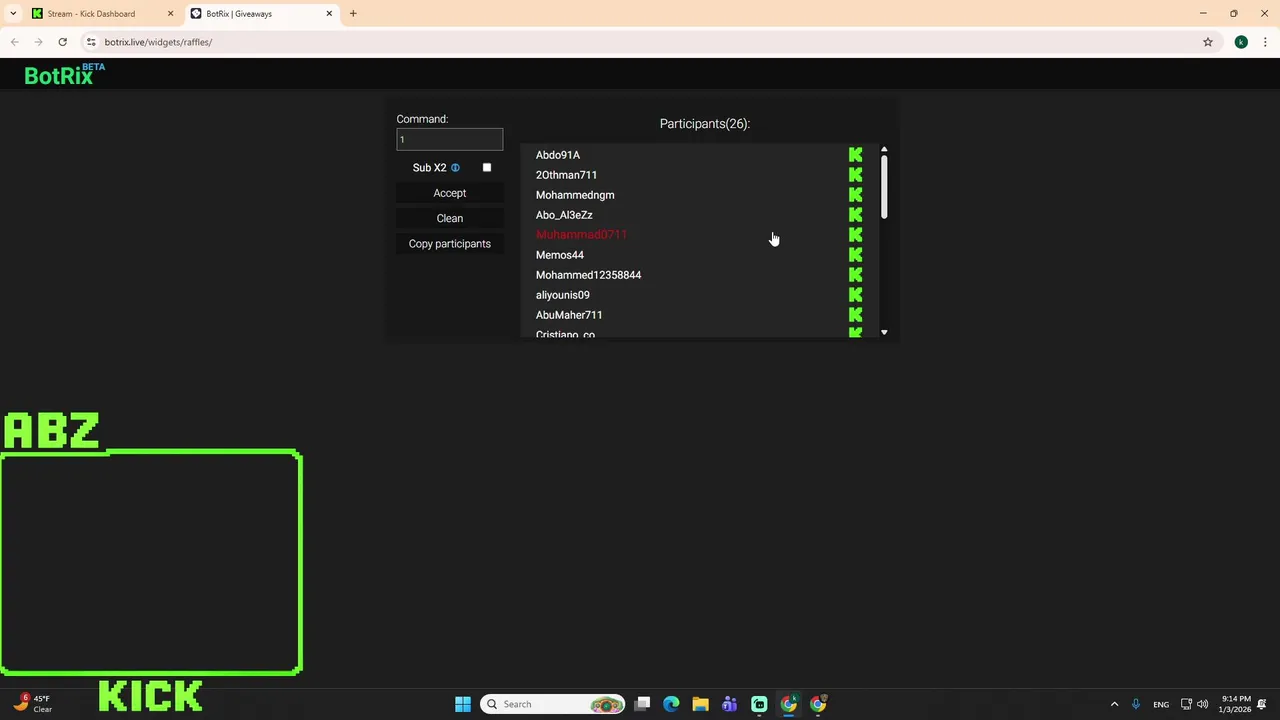Viewport: 1280px width, 720px height.
Task: Click the Kick icon beside AbuMaher711
Action: point(855,315)
